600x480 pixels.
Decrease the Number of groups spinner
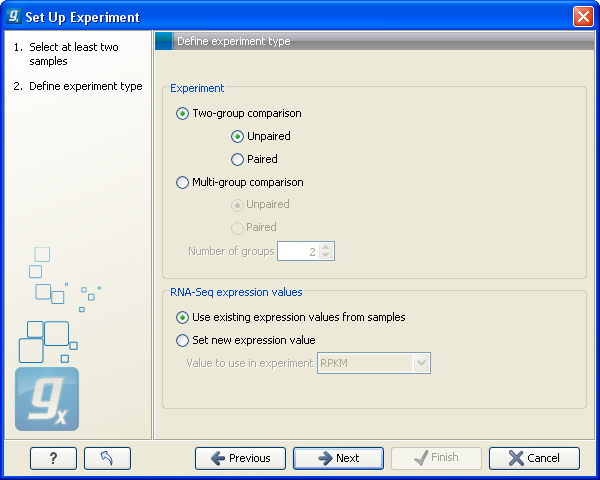point(326,255)
